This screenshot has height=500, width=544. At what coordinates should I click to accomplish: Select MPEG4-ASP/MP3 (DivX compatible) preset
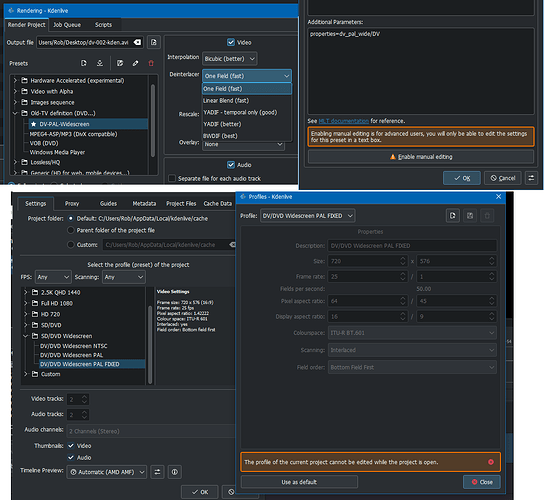73,134
